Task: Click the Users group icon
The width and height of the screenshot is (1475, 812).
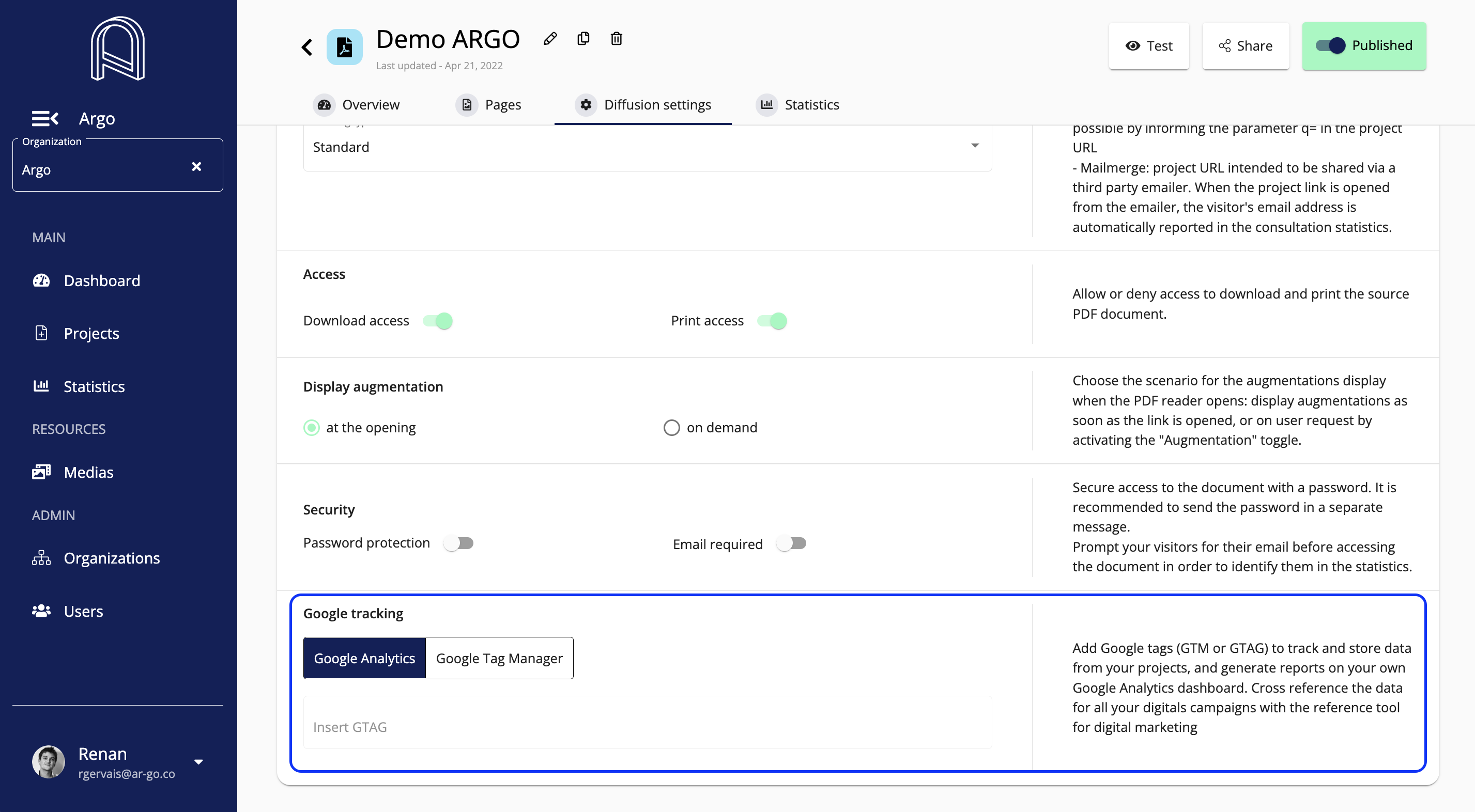Action: (41, 611)
